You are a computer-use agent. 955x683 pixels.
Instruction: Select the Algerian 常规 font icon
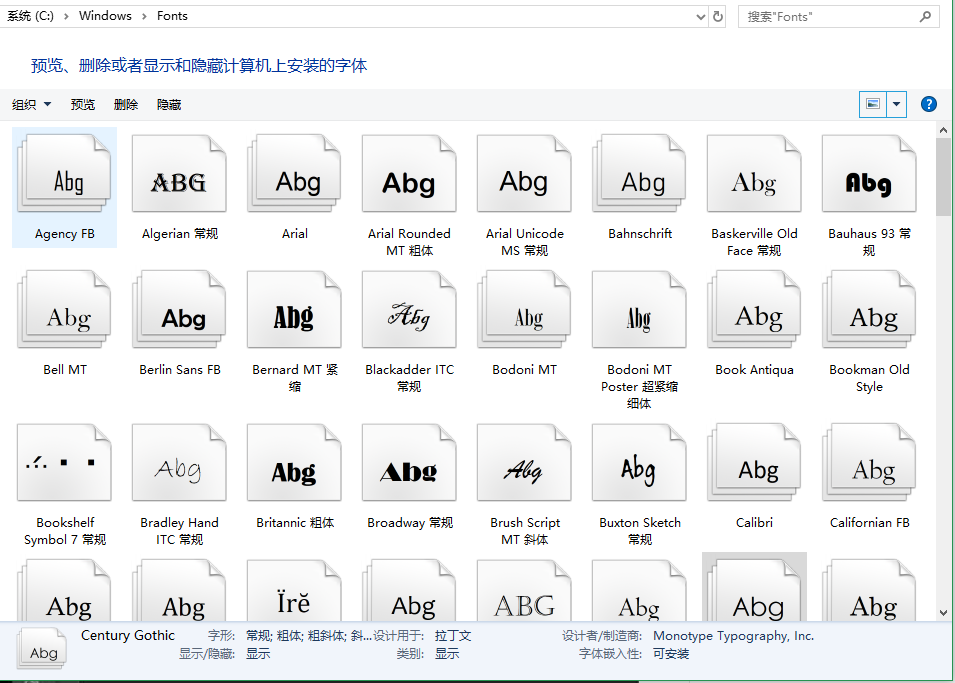pyautogui.click(x=179, y=174)
